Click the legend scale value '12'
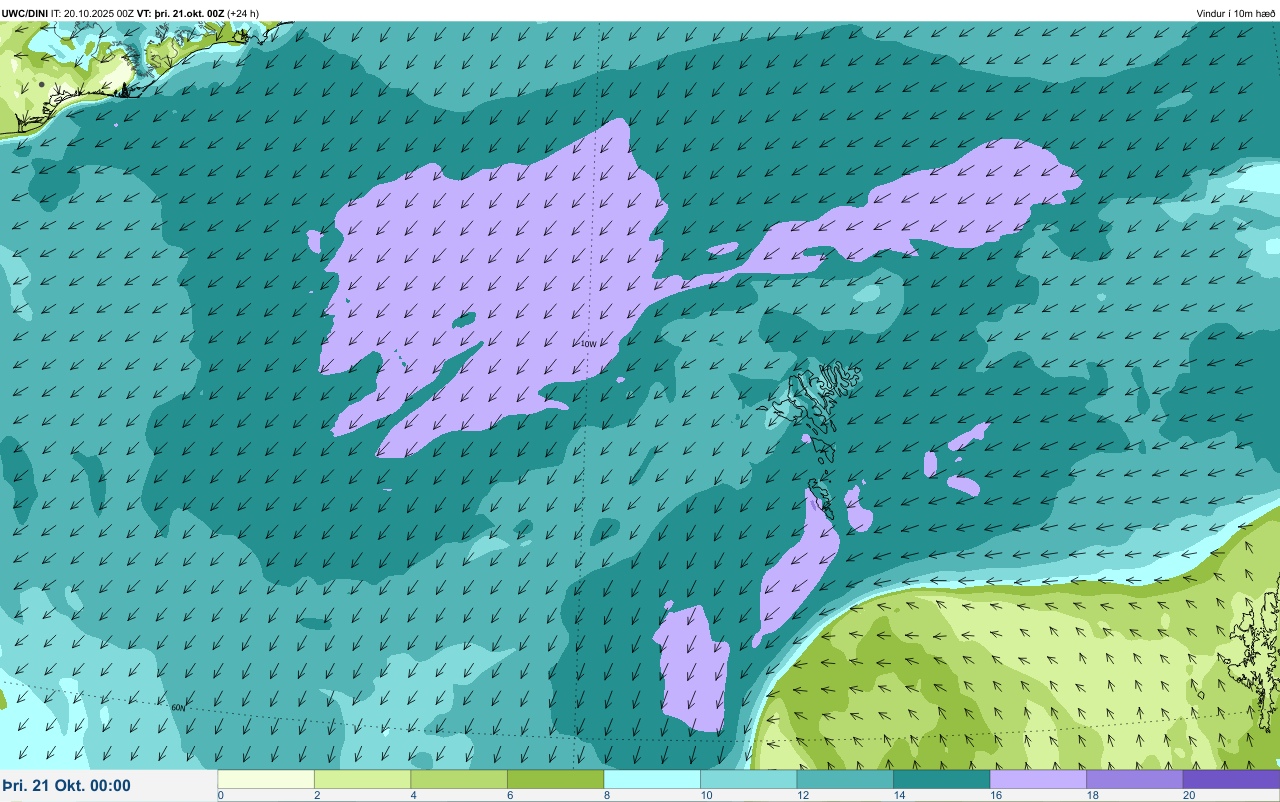 (x=801, y=795)
